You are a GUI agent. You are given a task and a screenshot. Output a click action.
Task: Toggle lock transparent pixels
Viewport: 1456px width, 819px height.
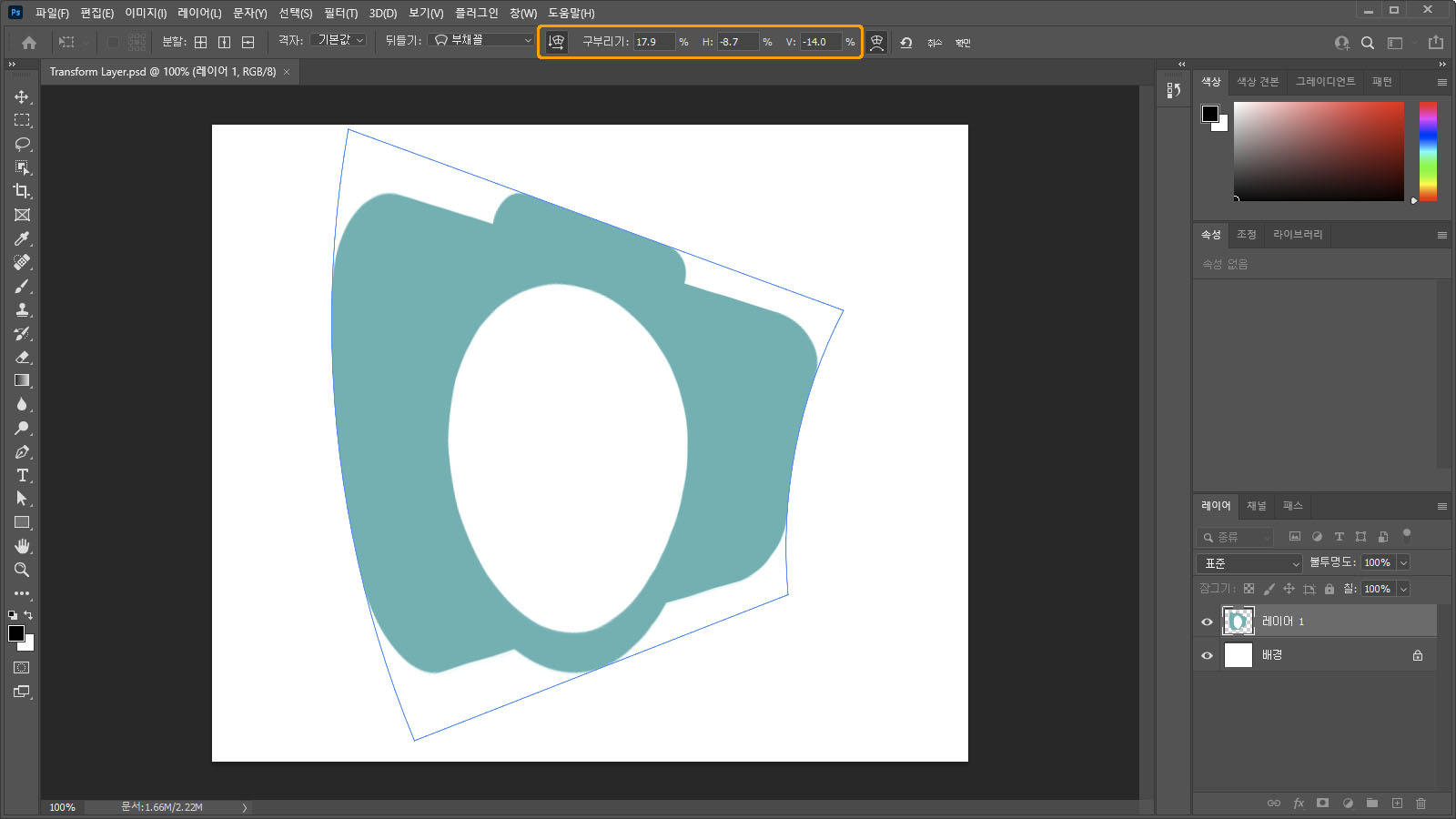tap(1249, 589)
